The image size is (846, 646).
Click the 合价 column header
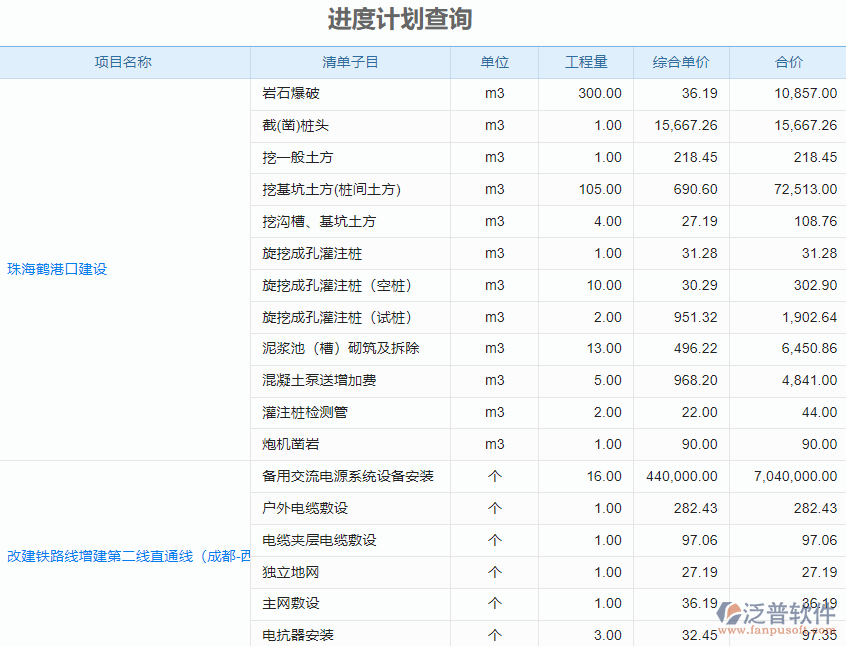tap(788, 61)
